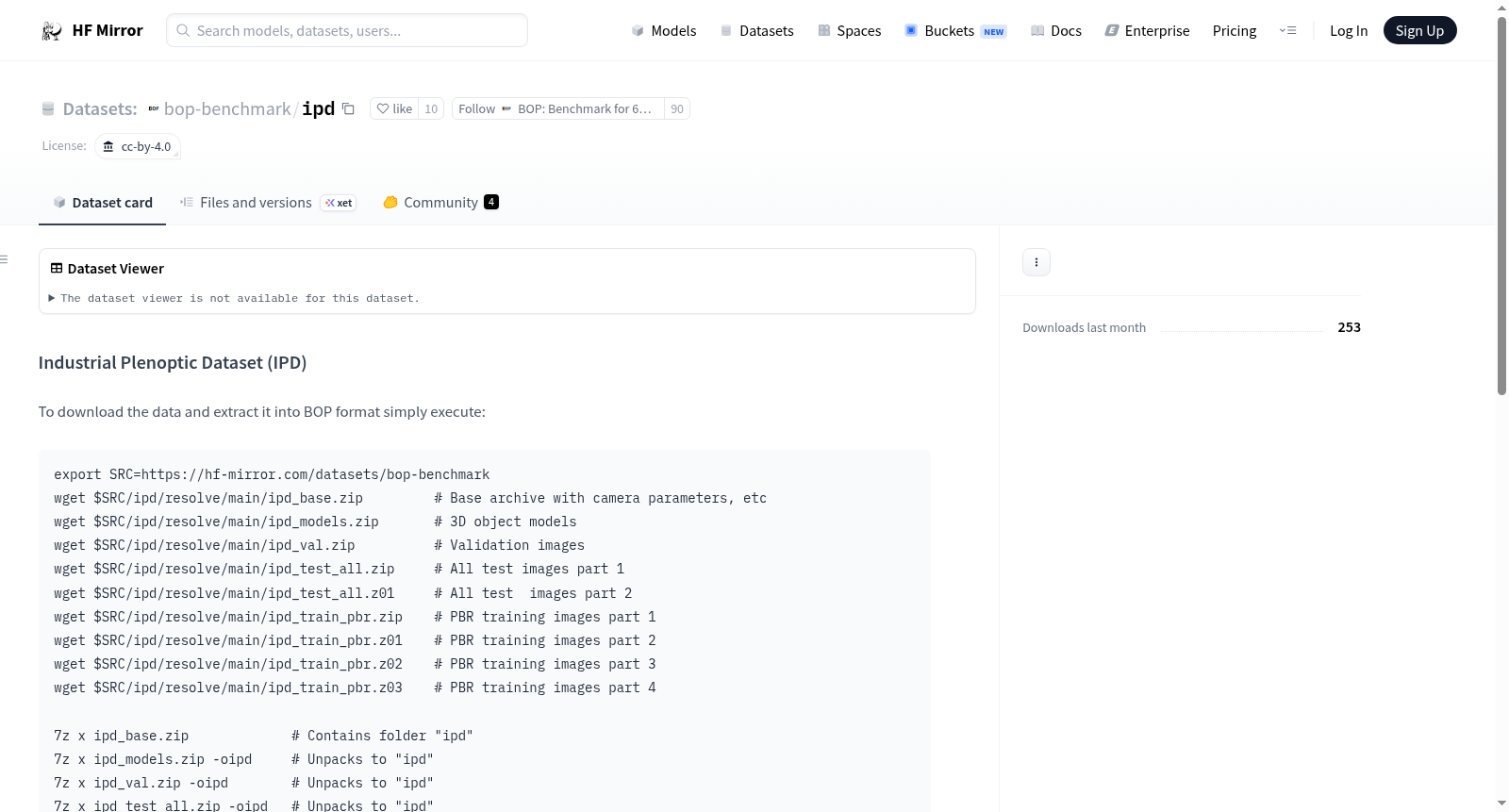Switch to Files and versions tab
The image size is (1509, 812).
tap(268, 203)
